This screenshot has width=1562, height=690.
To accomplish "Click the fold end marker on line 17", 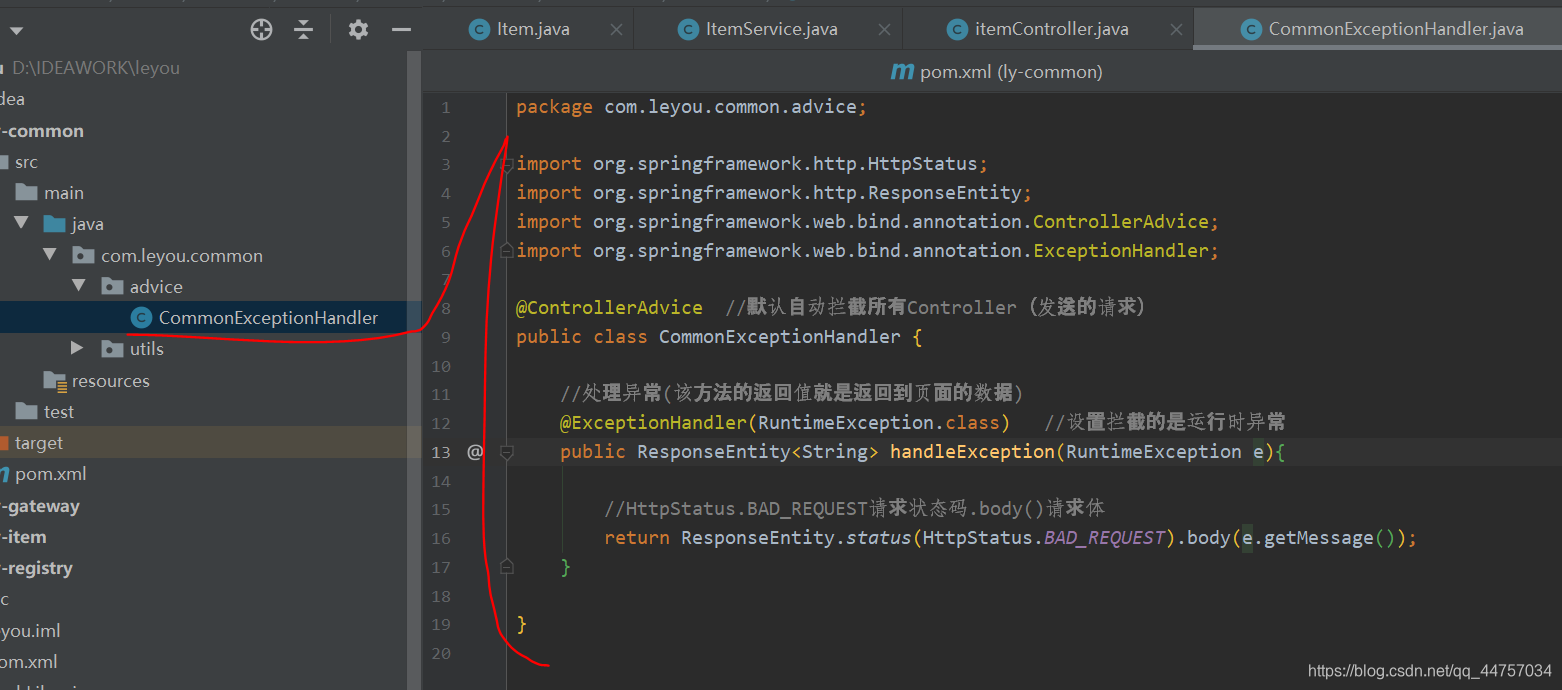I will click(506, 567).
